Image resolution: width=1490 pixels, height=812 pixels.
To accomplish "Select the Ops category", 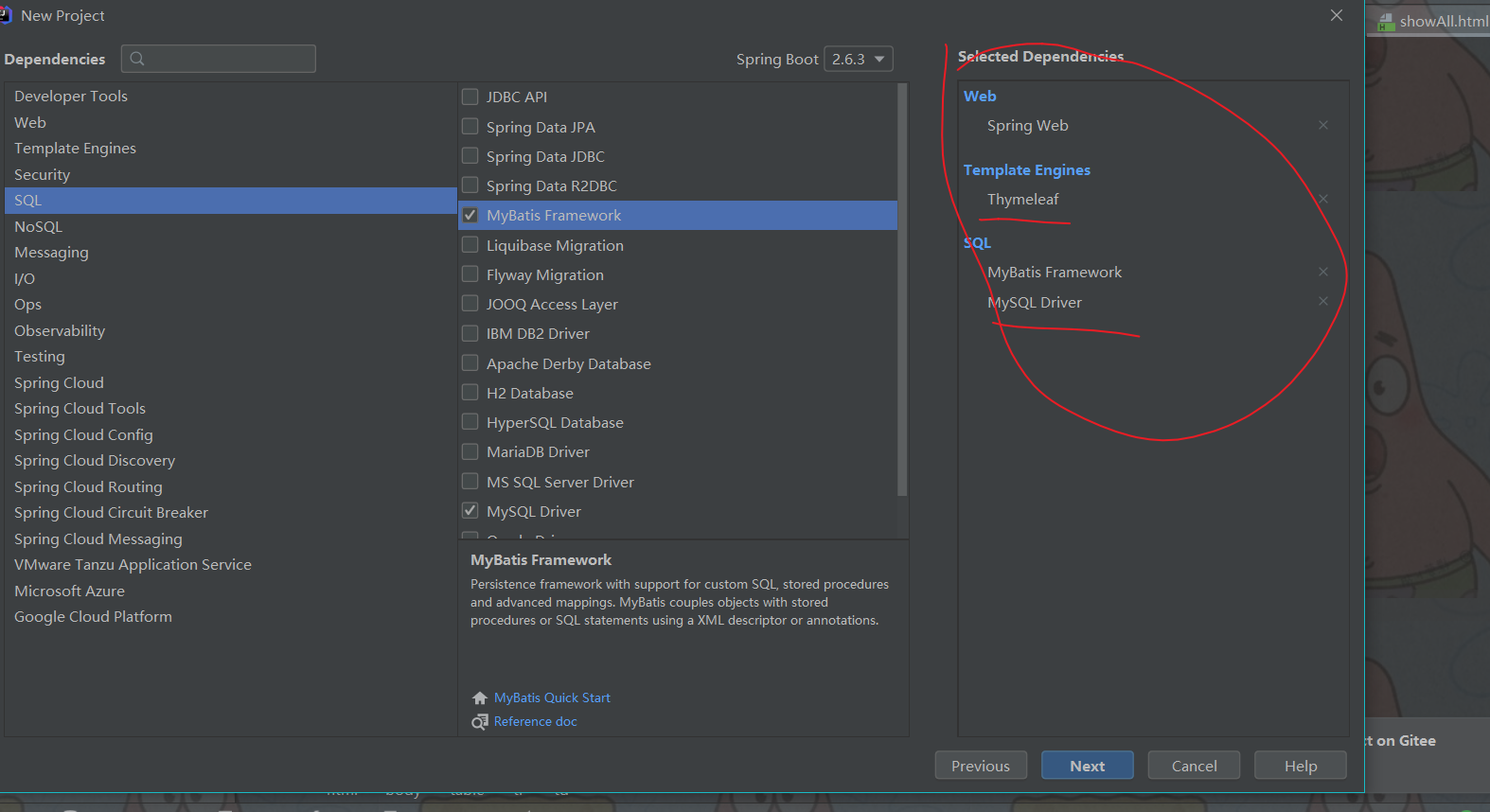I will point(231,305).
